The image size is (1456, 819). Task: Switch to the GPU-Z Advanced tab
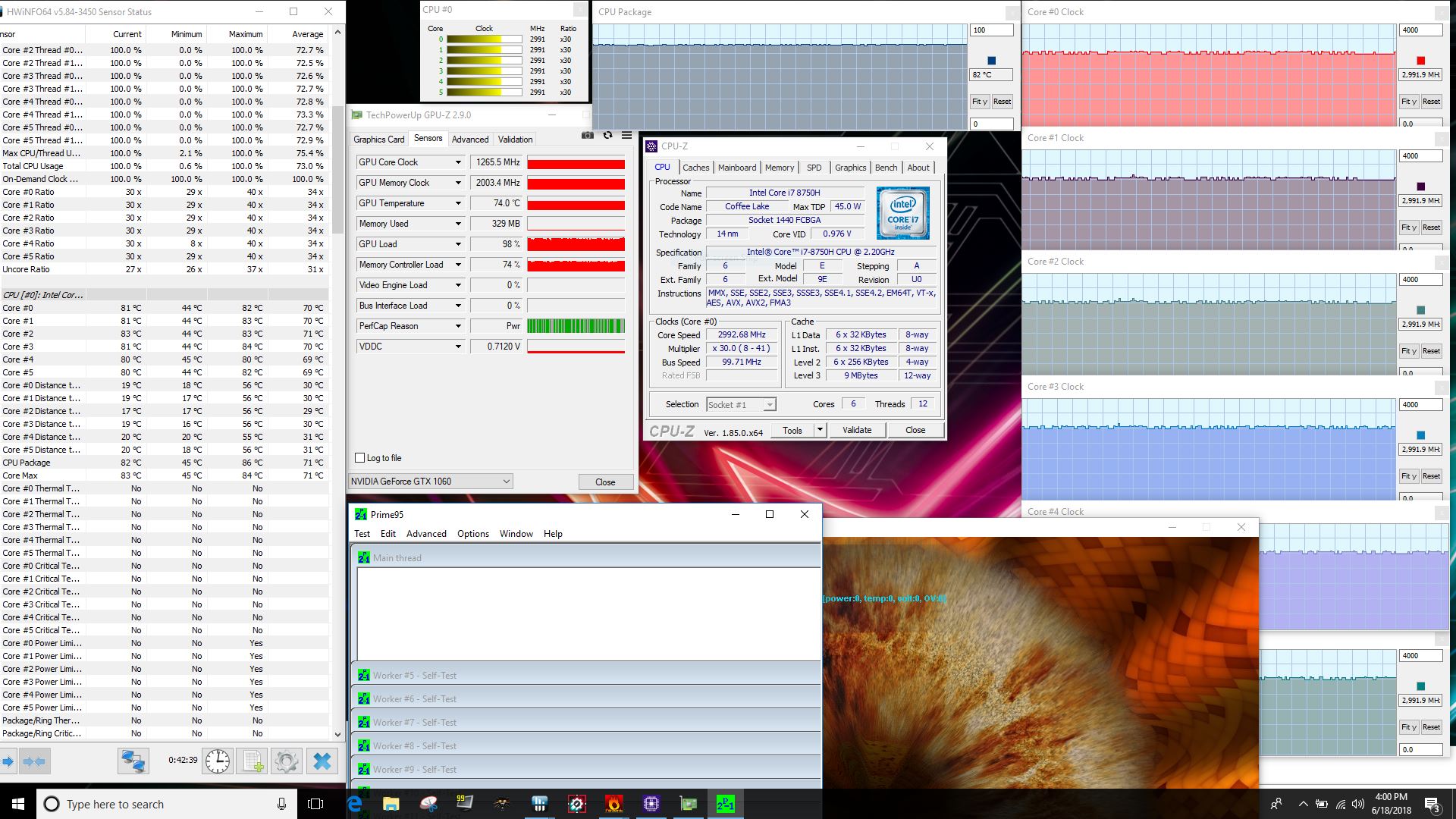click(x=470, y=140)
